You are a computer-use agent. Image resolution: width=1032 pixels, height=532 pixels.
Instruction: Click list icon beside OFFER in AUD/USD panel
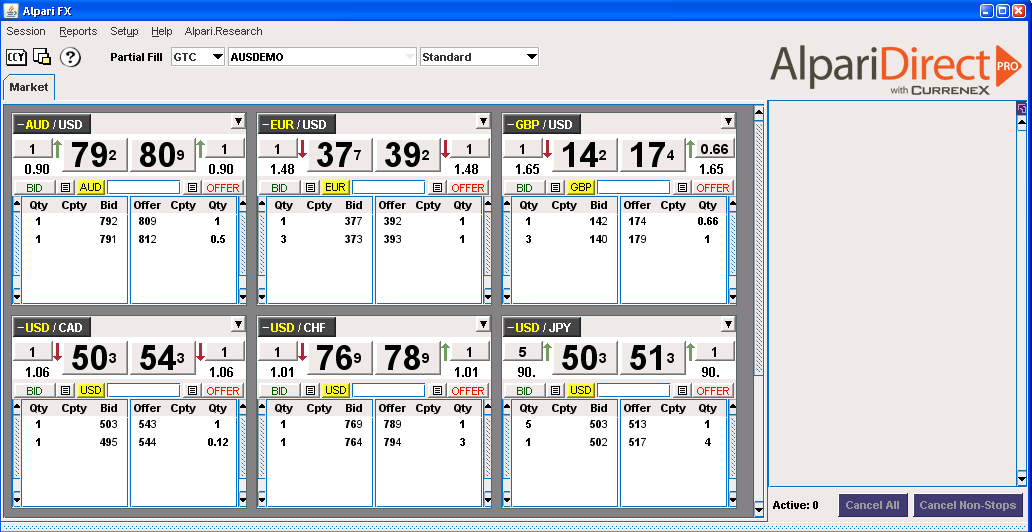coord(192,188)
